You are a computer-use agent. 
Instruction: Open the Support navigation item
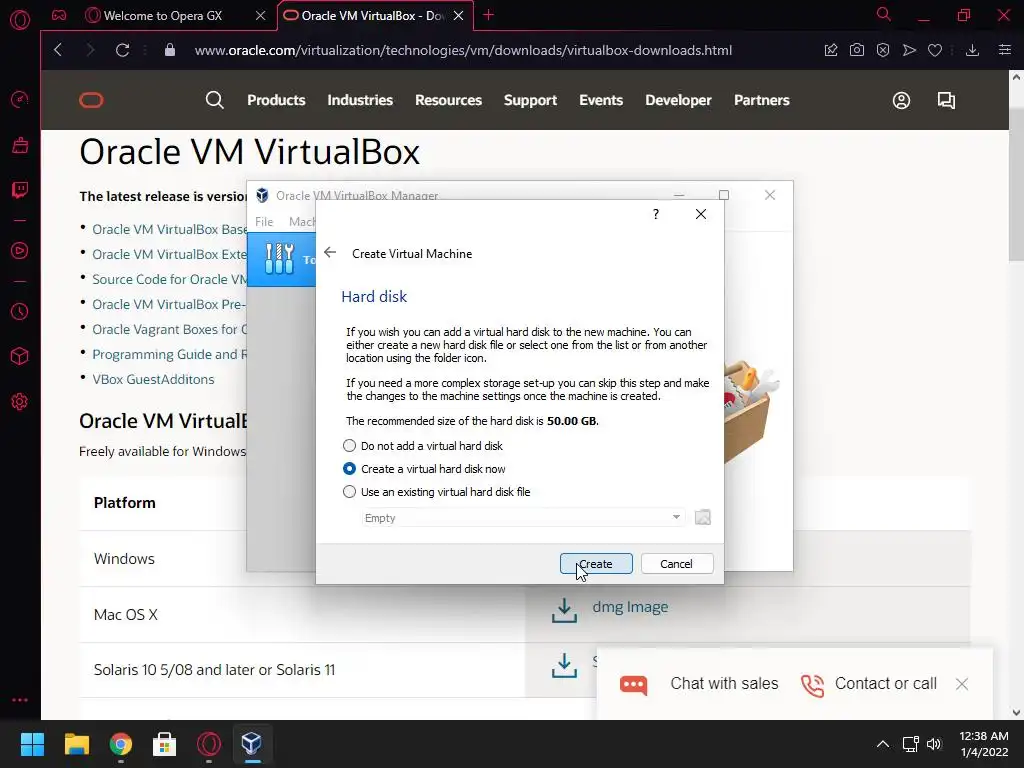530,100
